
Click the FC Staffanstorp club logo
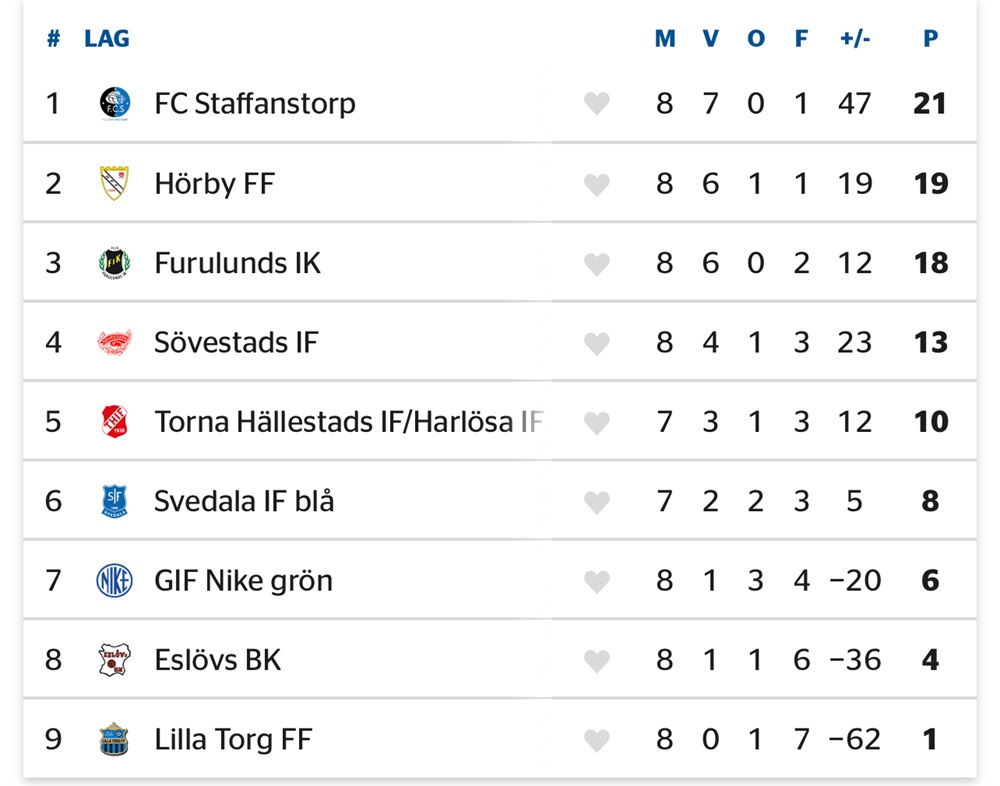point(115,103)
